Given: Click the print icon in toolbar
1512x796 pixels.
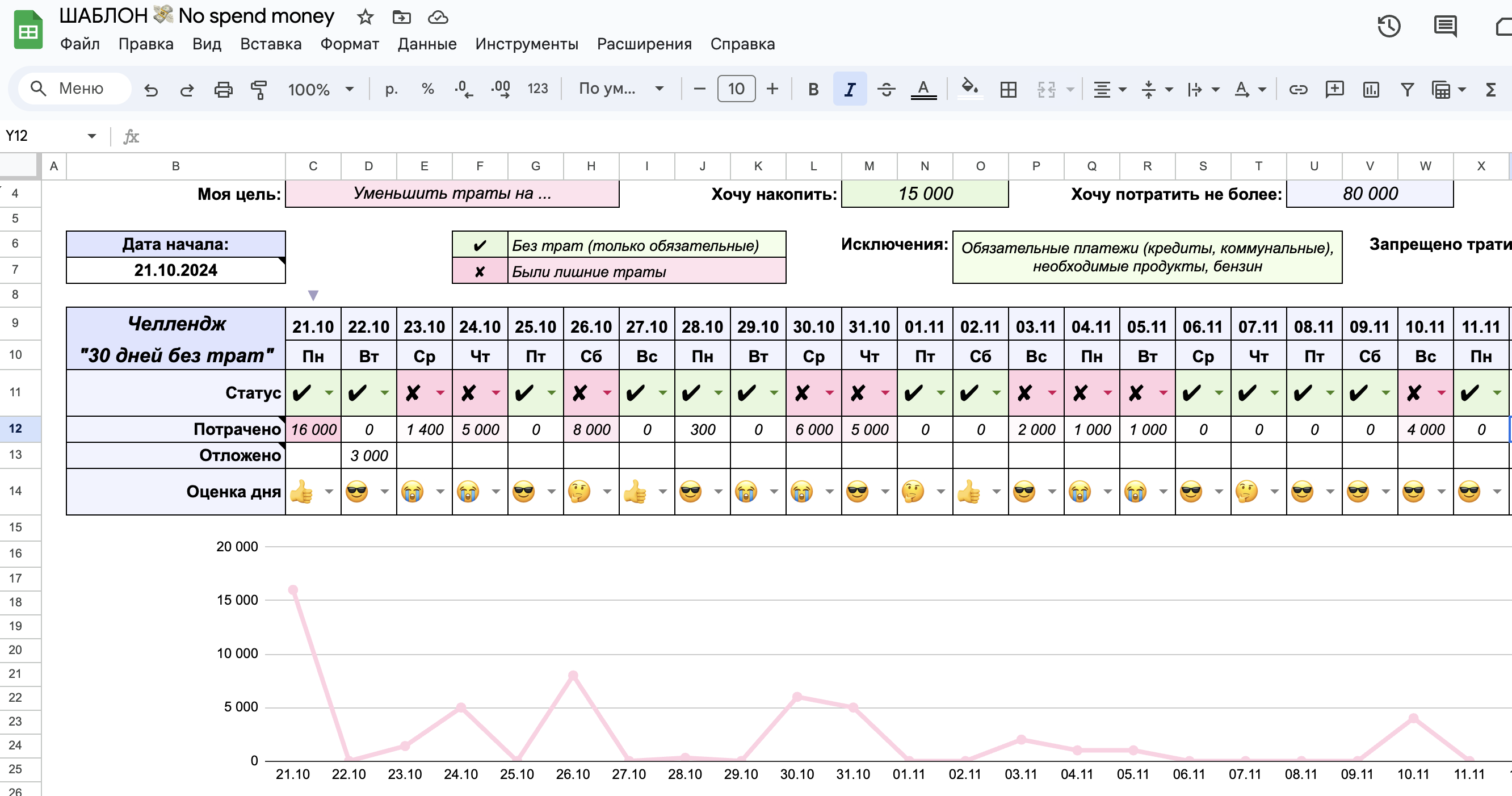Looking at the screenshot, I should click(x=223, y=89).
